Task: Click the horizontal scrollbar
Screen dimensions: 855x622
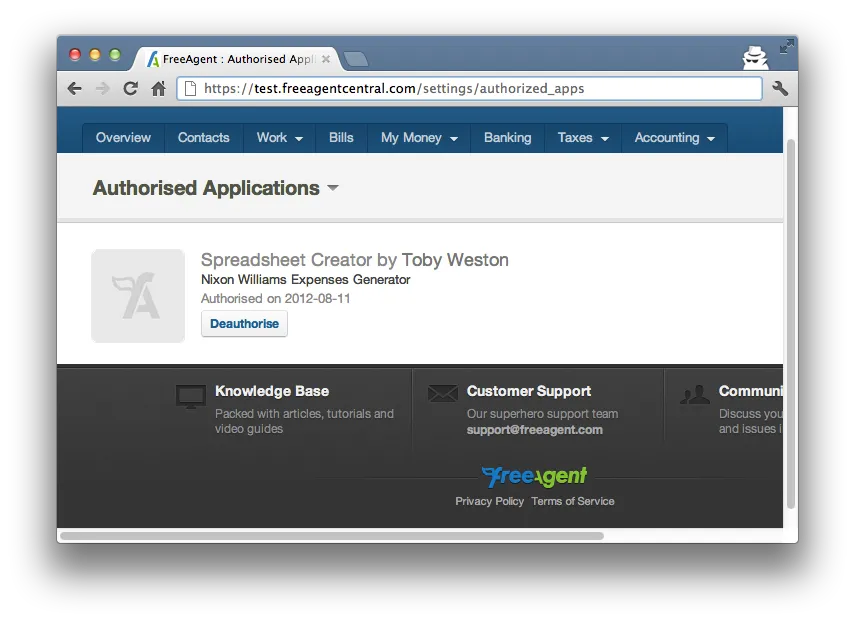Action: pyautogui.click(x=332, y=536)
